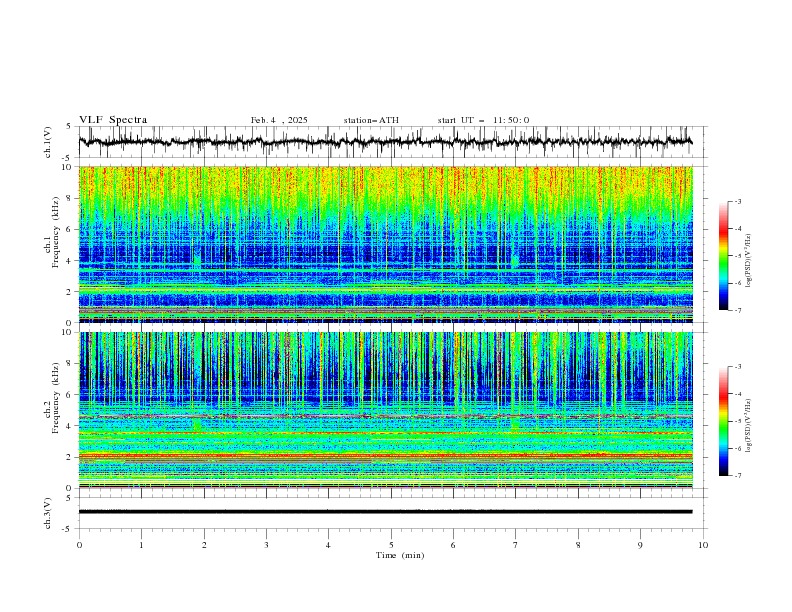This screenshot has height=612, width=792.
Task: Click the "-5" tick on ch.1(V) axis
Action: [68, 158]
